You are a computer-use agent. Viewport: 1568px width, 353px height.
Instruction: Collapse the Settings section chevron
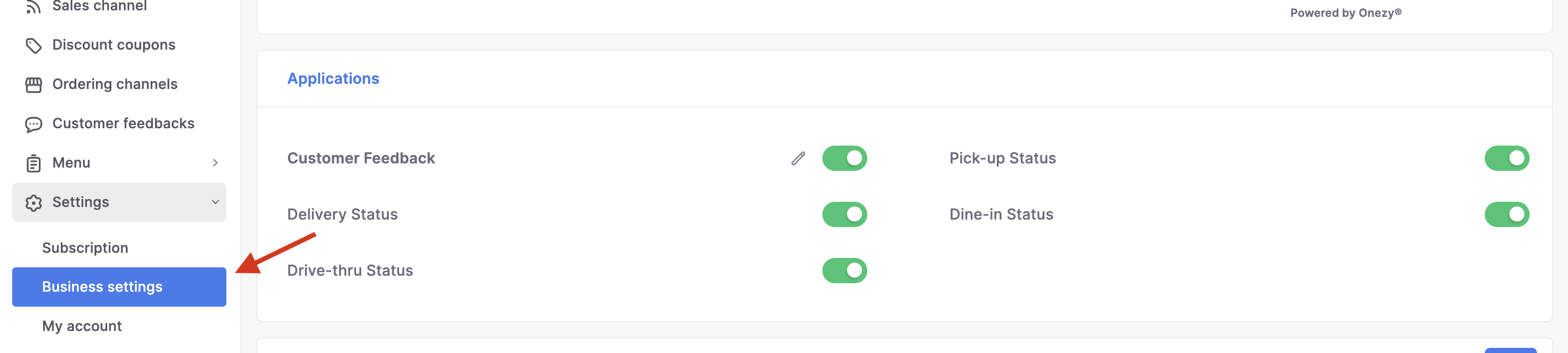click(x=215, y=202)
